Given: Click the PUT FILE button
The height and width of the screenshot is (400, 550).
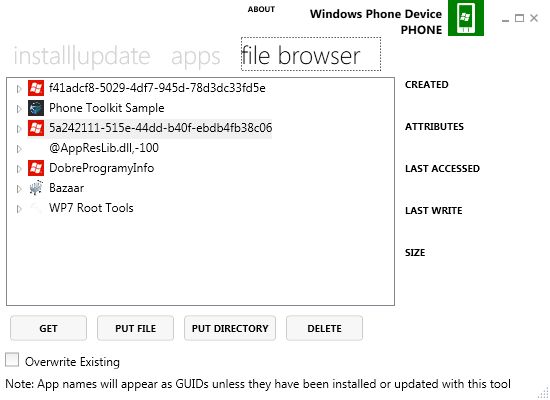Looking at the screenshot, I should click(x=135, y=328).
